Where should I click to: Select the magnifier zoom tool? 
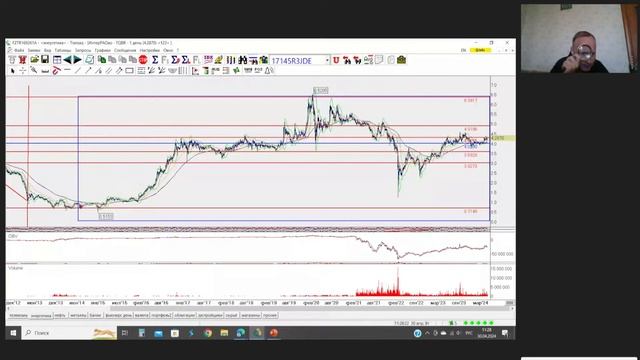(34, 71)
